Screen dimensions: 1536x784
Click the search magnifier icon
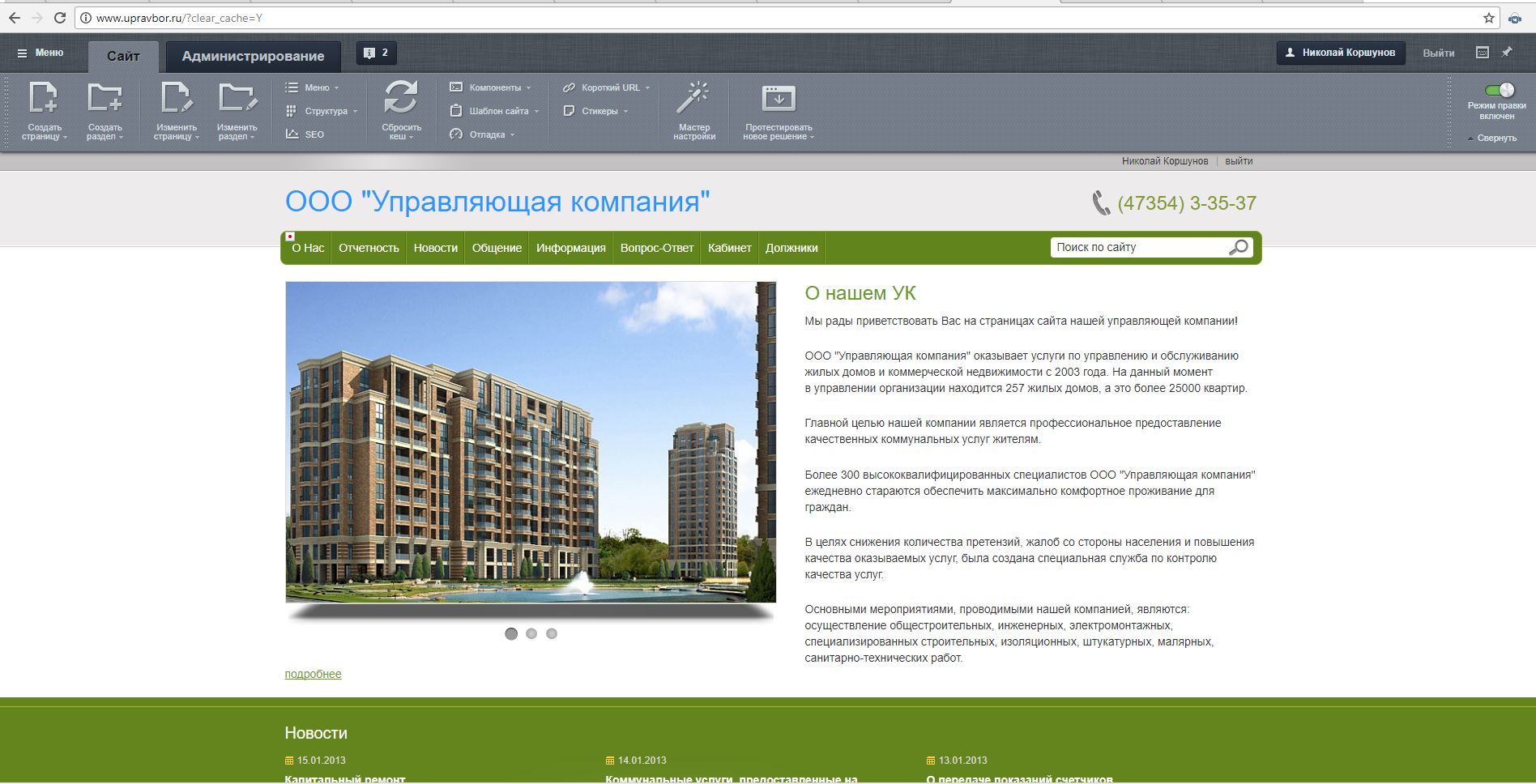(1239, 247)
